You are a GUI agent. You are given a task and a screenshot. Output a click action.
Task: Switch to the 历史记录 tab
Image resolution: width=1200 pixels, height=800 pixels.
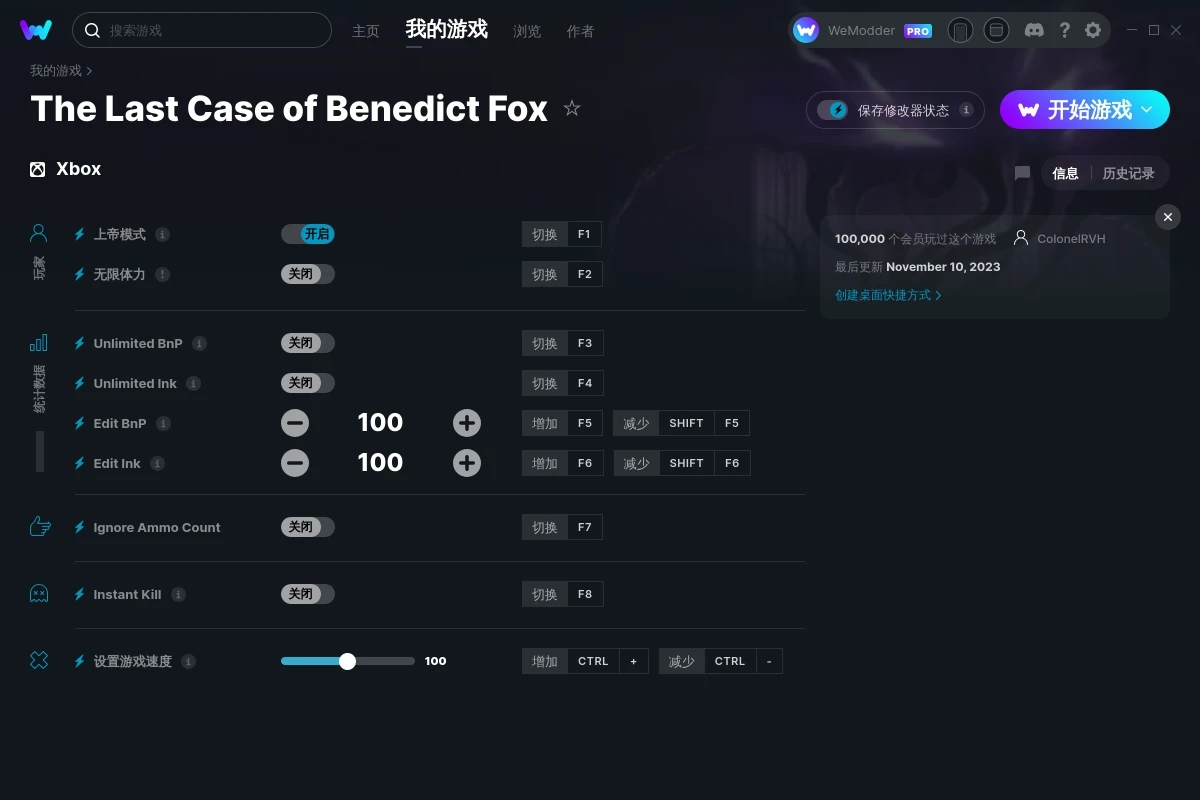pos(1128,173)
